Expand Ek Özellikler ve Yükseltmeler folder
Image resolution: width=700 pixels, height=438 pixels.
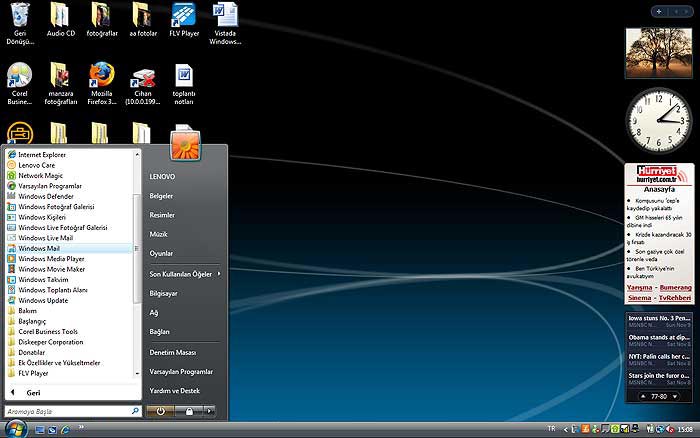(x=59, y=363)
